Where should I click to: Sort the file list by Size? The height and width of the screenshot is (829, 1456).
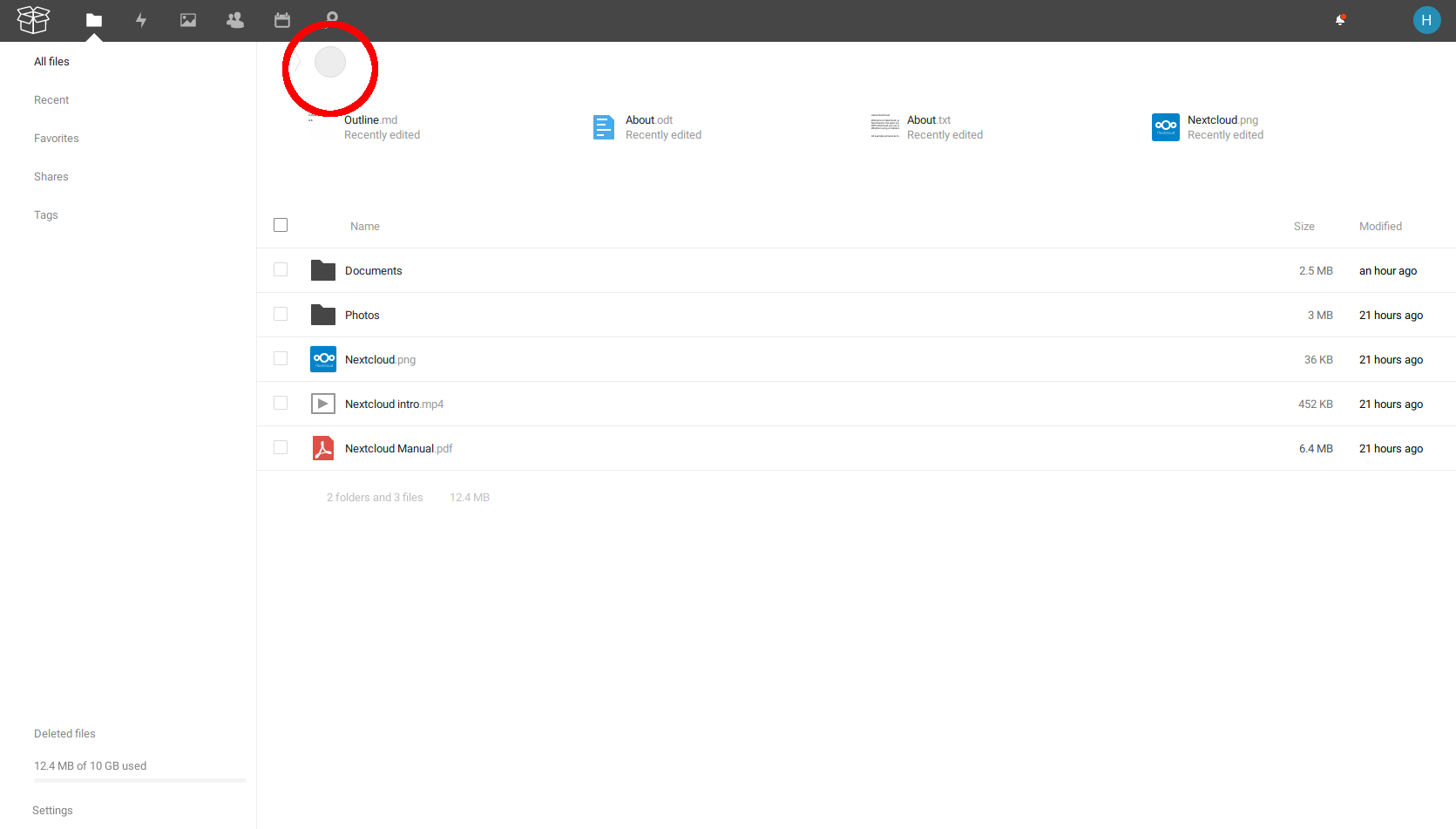click(x=1304, y=227)
